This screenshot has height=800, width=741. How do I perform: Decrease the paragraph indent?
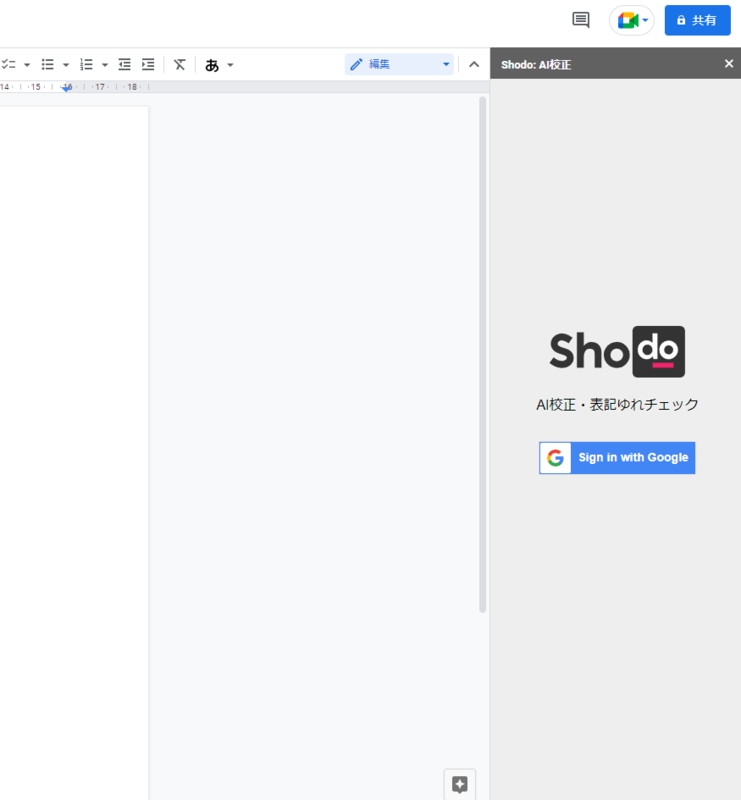(x=125, y=64)
